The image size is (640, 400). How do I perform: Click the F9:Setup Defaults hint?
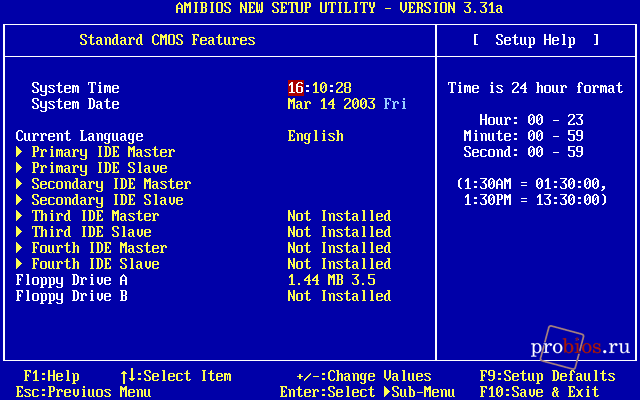547,376
